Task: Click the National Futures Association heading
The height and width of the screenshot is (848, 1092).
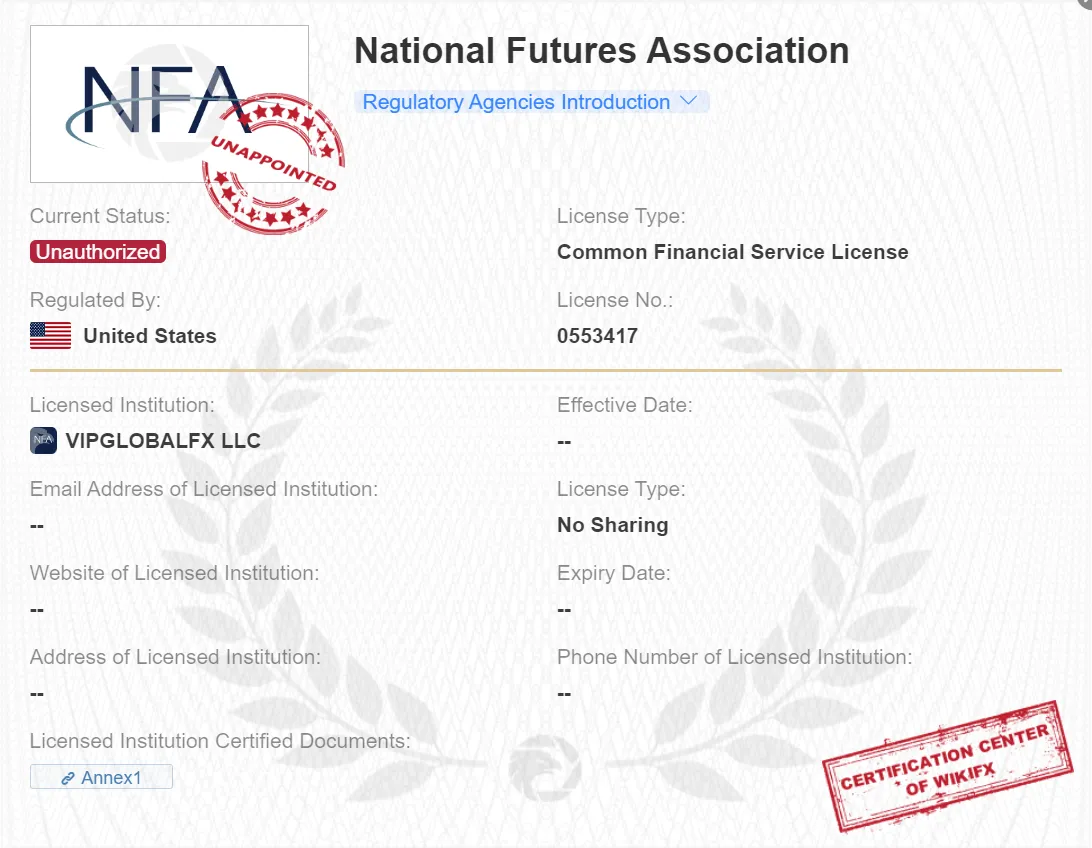Action: coord(602,51)
